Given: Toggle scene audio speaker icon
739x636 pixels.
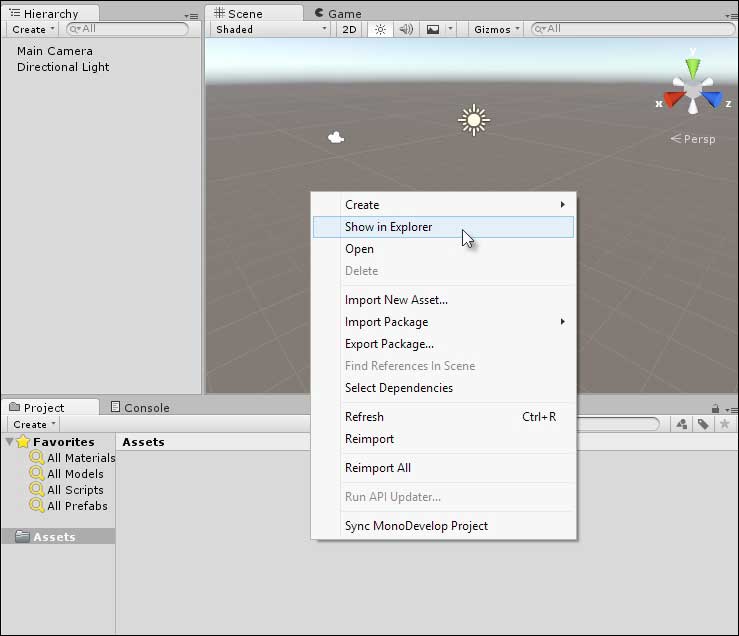Looking at the screenshot, I should click(406, 29).
